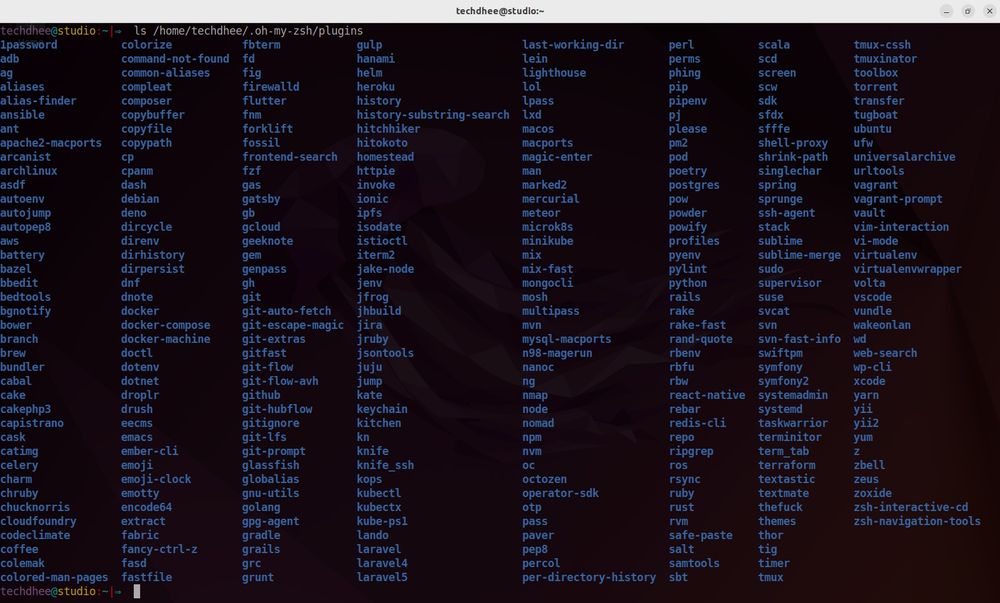Click the close button on the terminal window
This screenshot has height=603, width=1000.
(988, 9)
